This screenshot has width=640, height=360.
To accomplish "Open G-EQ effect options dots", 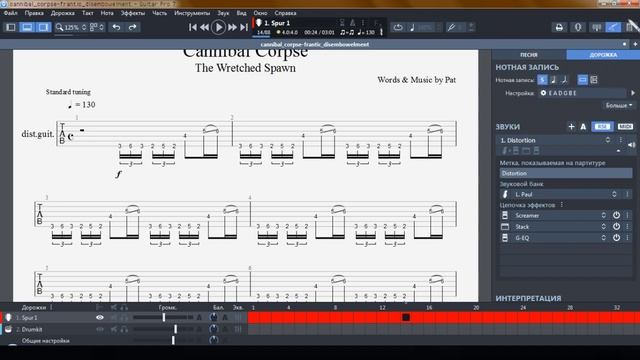I will point(627,238).
